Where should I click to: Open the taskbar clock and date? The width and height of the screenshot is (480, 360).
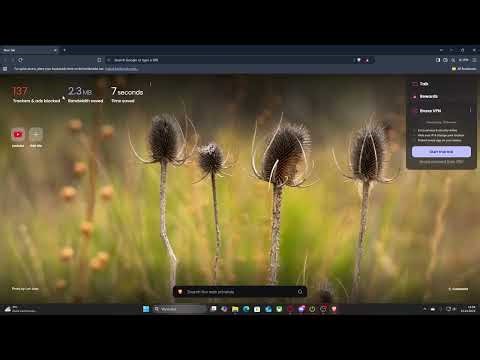point(468,309)
